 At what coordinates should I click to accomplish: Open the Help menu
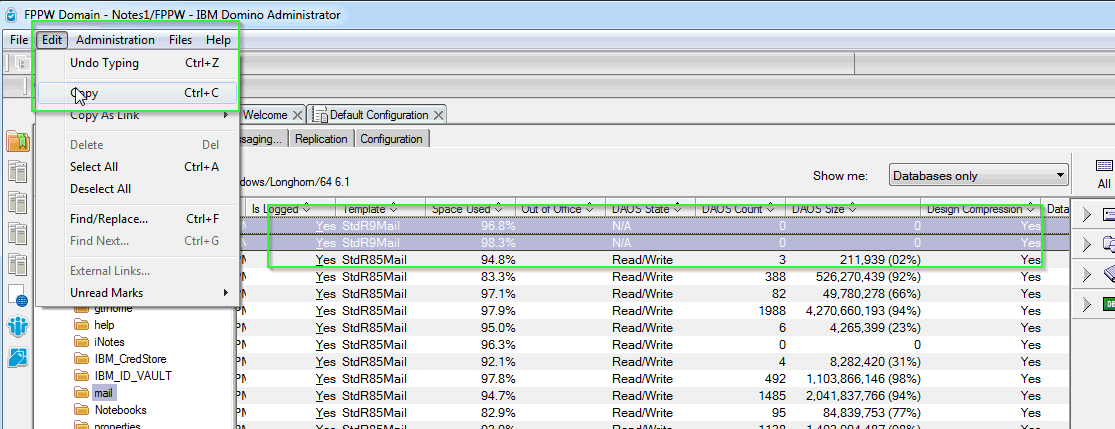[x=218, y=40]
